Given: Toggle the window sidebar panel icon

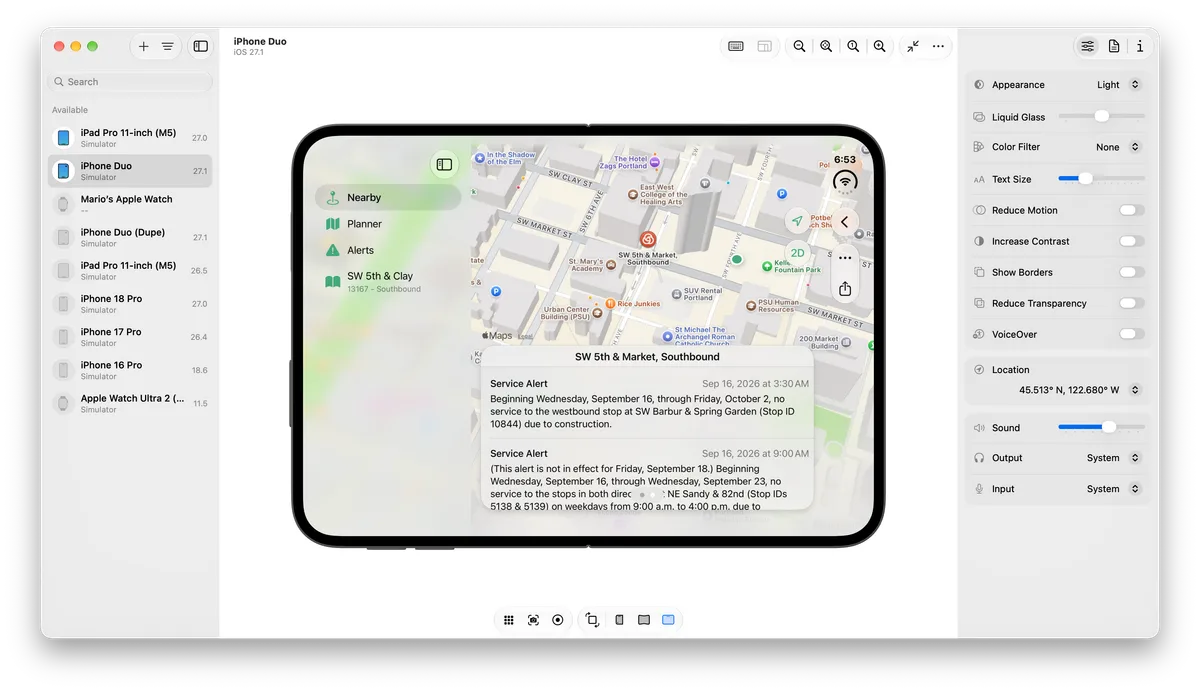Looking at the screenshot, I should (x=201, y=46).
